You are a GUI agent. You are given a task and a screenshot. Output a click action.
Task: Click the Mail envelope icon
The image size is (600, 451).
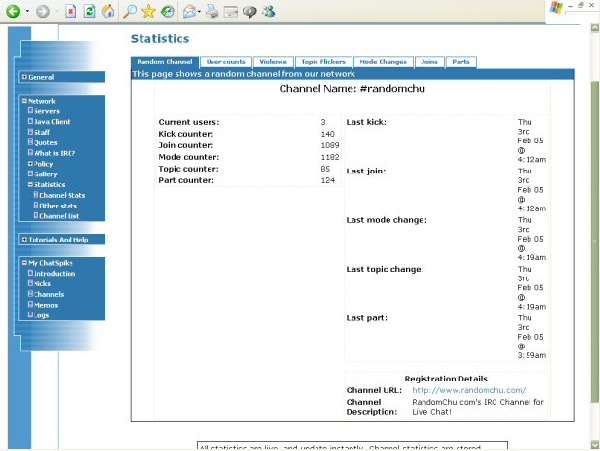pos(189,11)
